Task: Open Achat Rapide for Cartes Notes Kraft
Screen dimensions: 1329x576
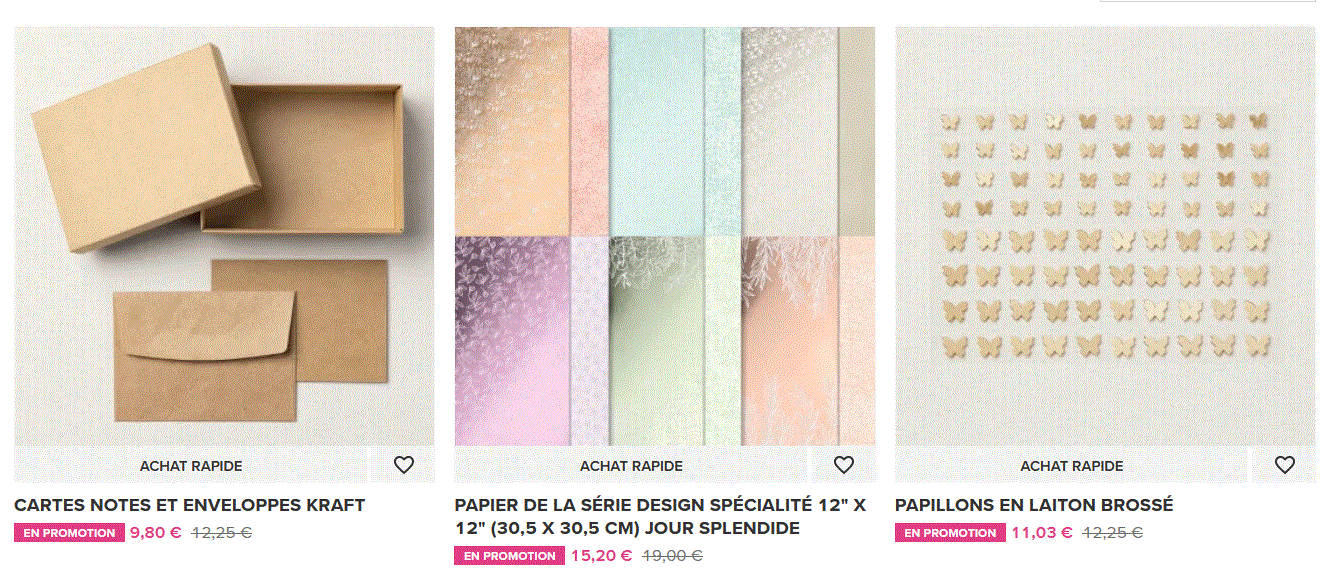Action: click(191, 466)
